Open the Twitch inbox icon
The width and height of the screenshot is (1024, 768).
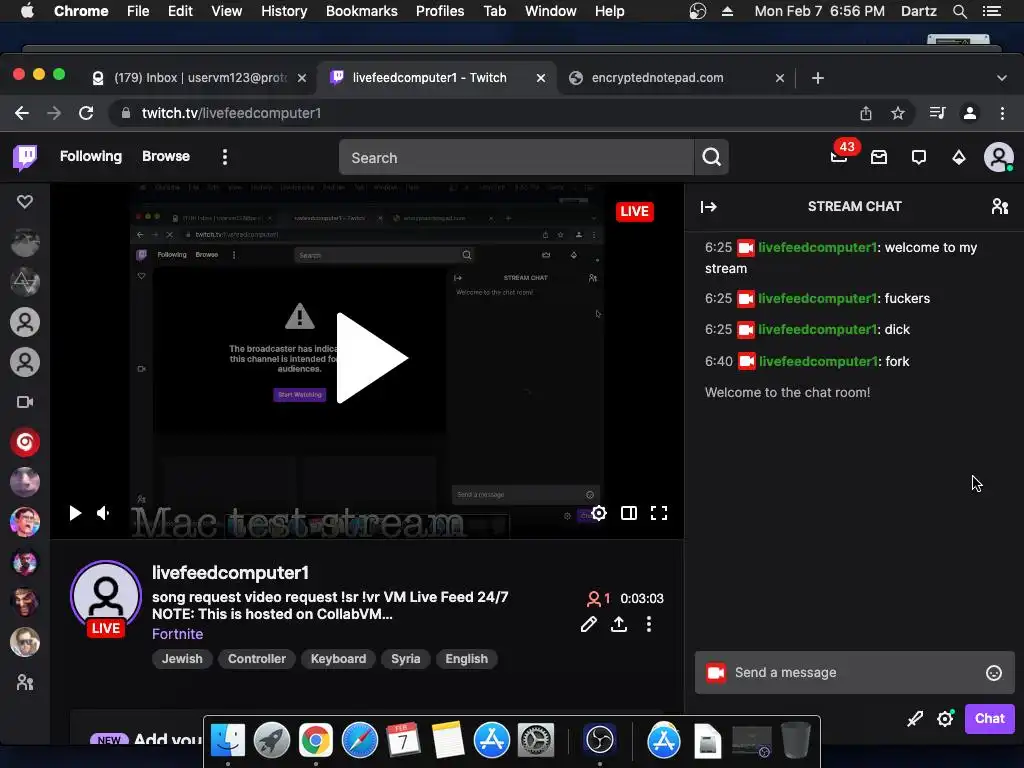click(x=879, y=157)
